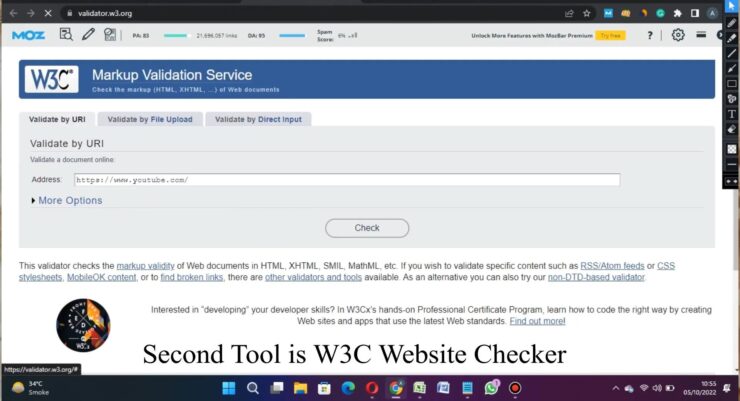Click PA: 83 page authority text
Viewport: 740px width, 401px height.
(x=141, y=35)
